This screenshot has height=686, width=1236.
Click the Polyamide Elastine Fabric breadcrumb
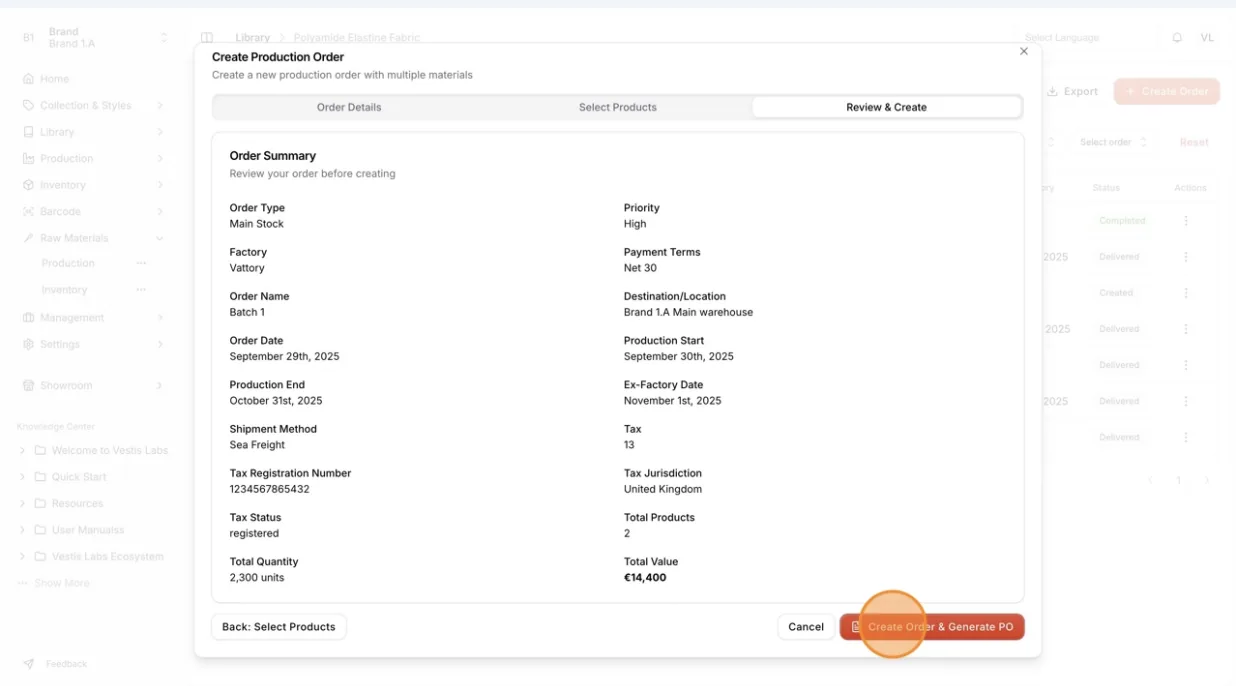click(357, 38)
